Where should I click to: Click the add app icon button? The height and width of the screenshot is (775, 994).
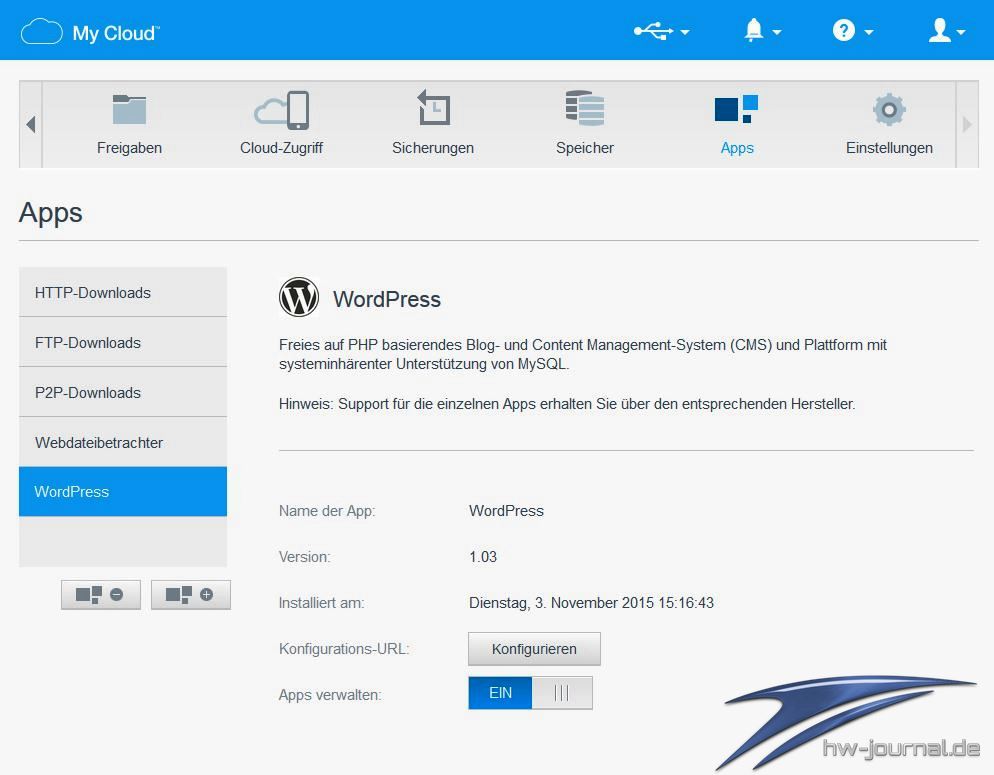191,594
